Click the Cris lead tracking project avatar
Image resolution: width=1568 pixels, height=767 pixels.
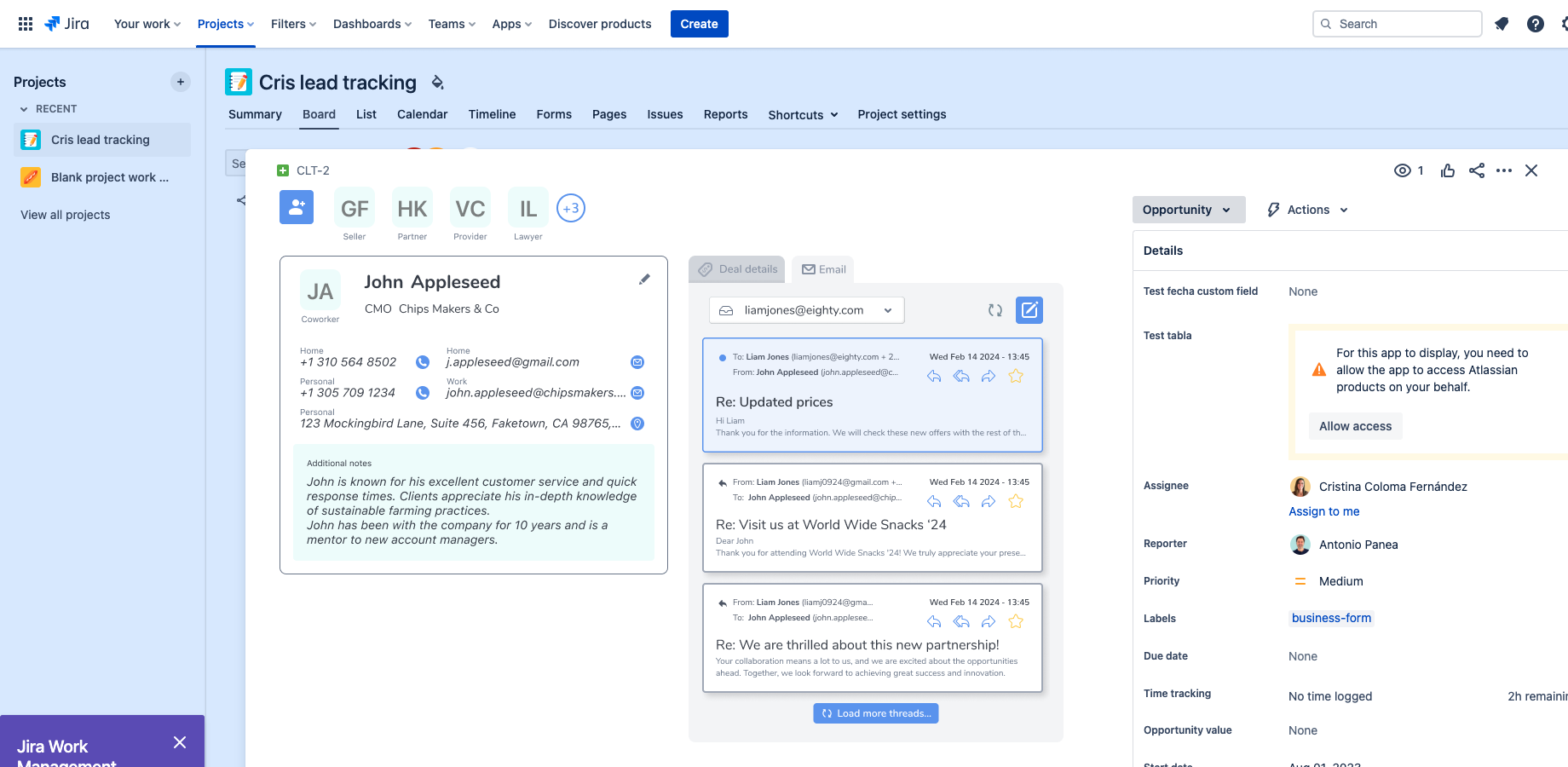point(239,82)
